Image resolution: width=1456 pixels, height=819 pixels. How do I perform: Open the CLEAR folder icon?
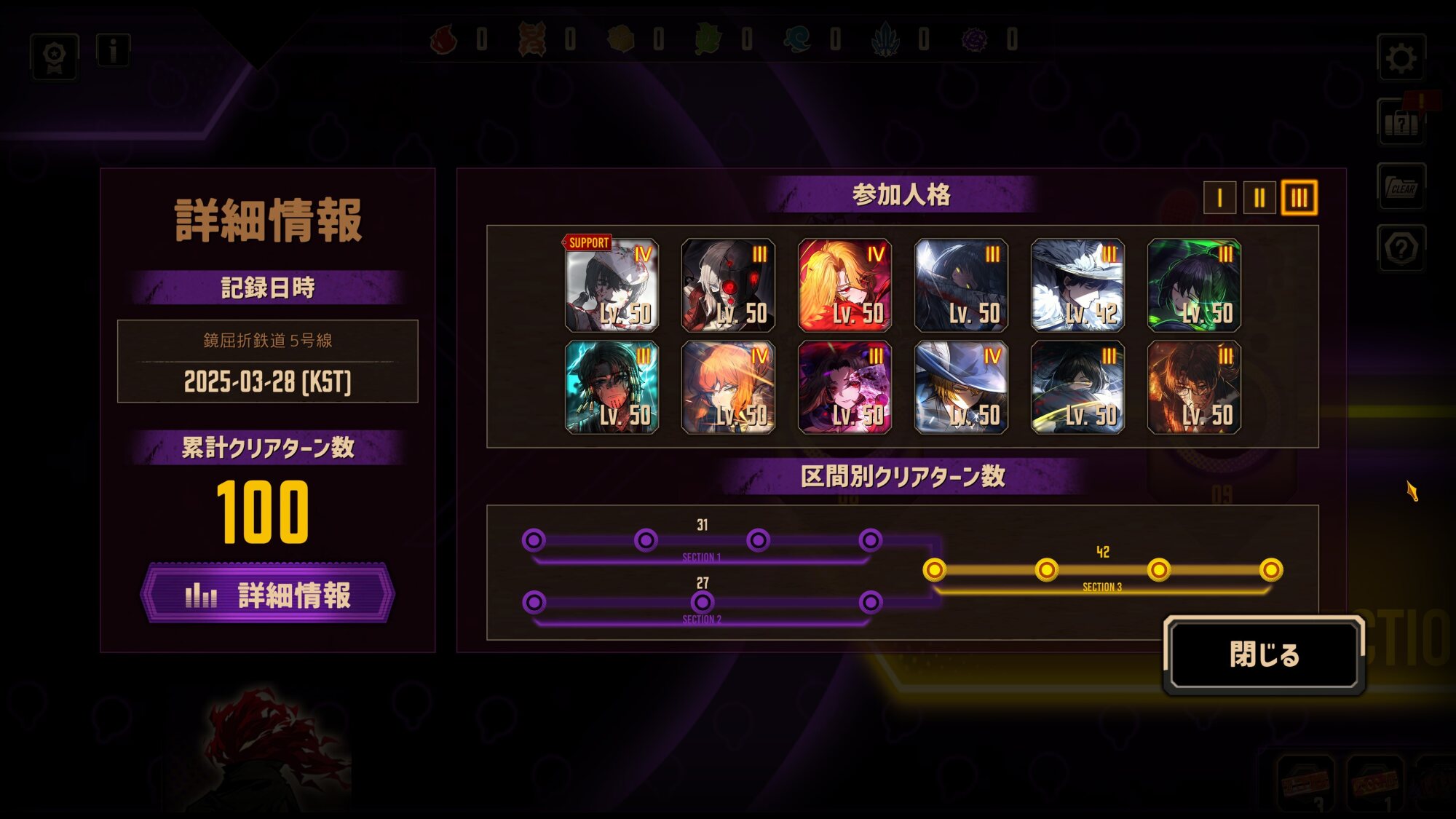pyautogui.click(x=1401, y=186)
